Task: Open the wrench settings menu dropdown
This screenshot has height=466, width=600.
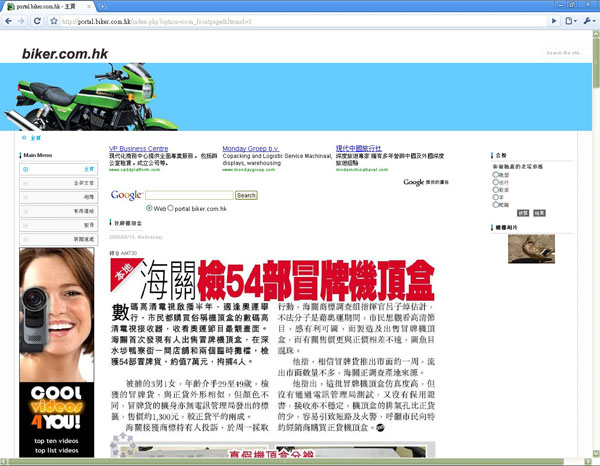Action: [588, 21]
